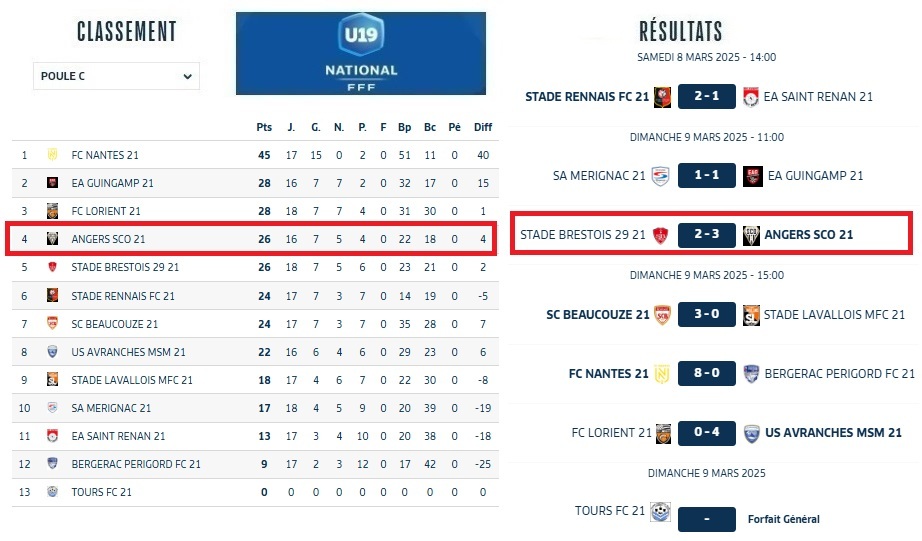Click the US Avranches MSM crest in results
This screenshot has height=541, width=922.
tap(751, 433)
